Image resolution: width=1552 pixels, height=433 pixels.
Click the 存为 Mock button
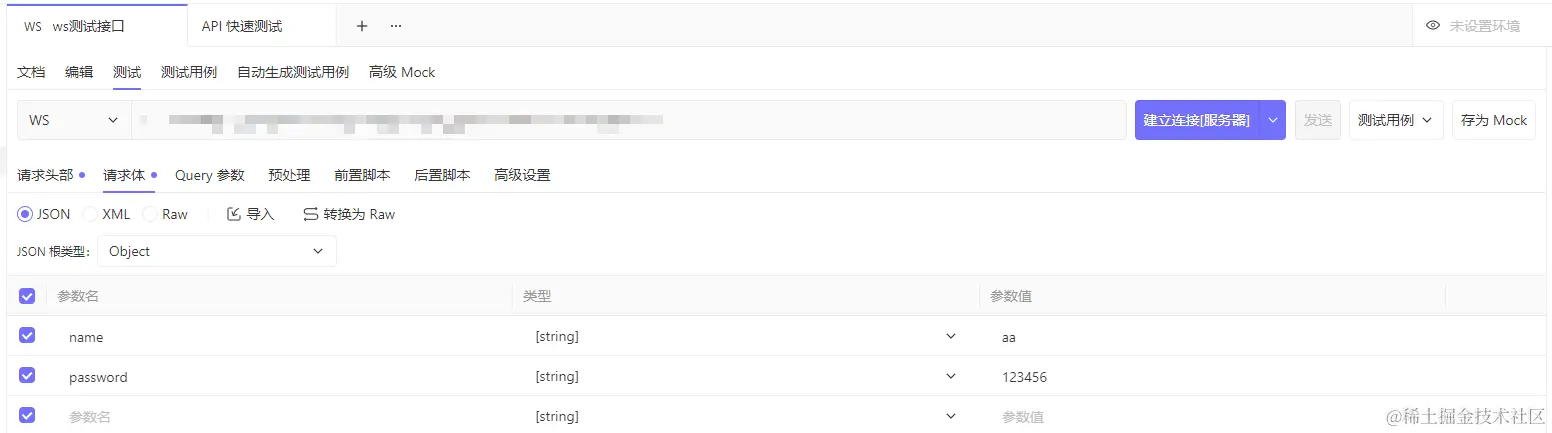point(1493,120)
